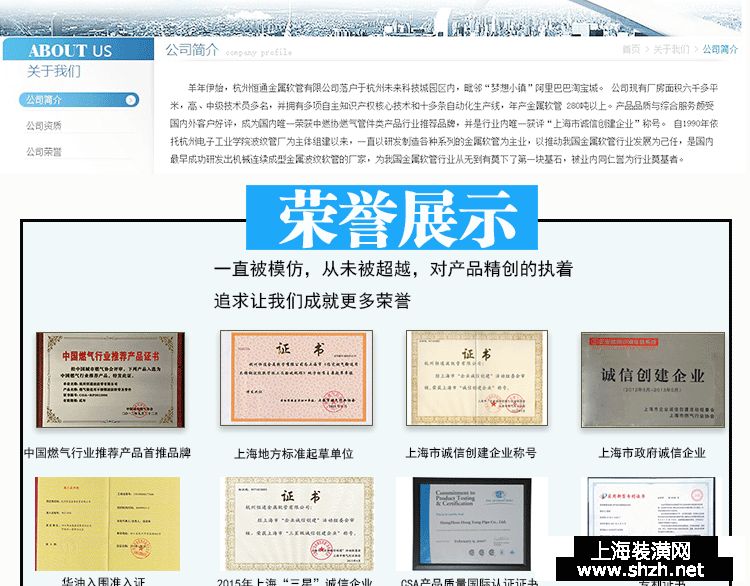Click the ABOUT US sidebar header
The image size is (750, 586).
point(70,50)
